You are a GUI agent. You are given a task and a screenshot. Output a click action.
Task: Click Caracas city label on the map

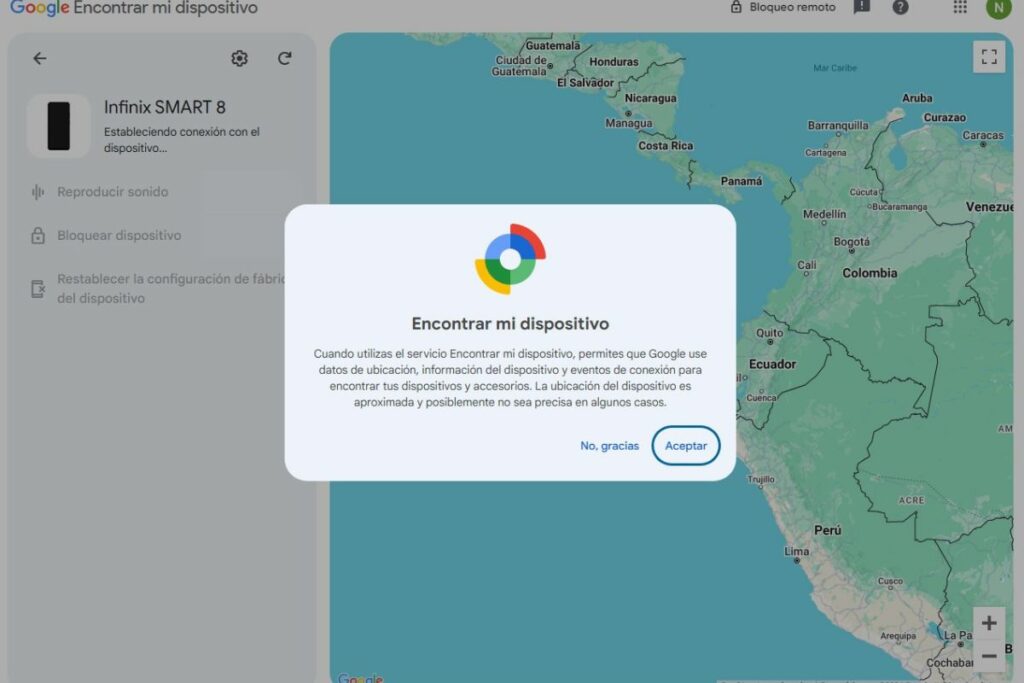click(x=982, y=135)
